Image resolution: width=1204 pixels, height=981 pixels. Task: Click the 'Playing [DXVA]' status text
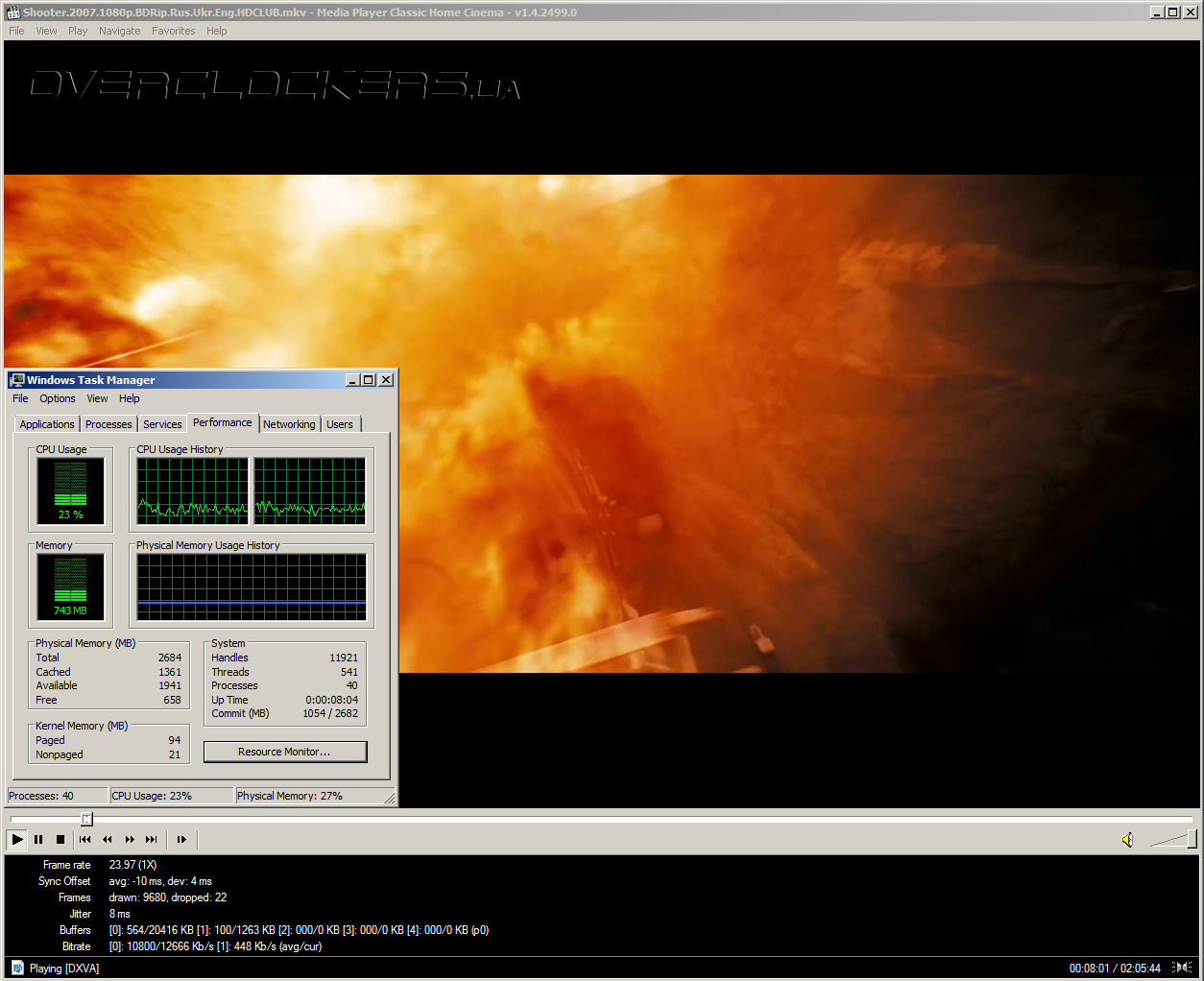tap(64, 969)
